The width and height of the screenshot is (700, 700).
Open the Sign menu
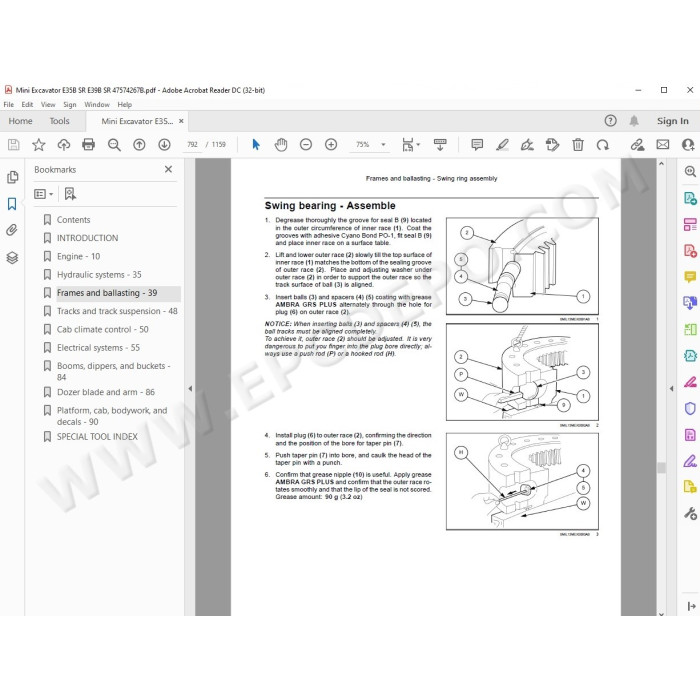pos(70,104)
